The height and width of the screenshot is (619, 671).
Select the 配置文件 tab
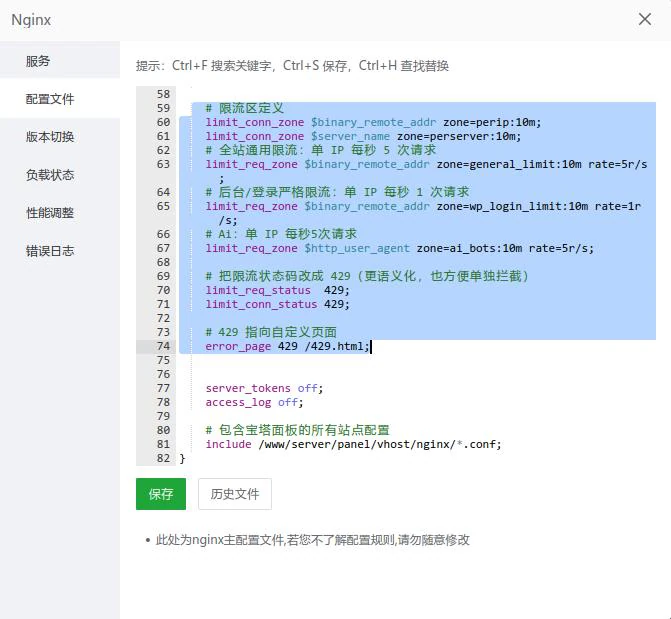[x=60, y=99]
